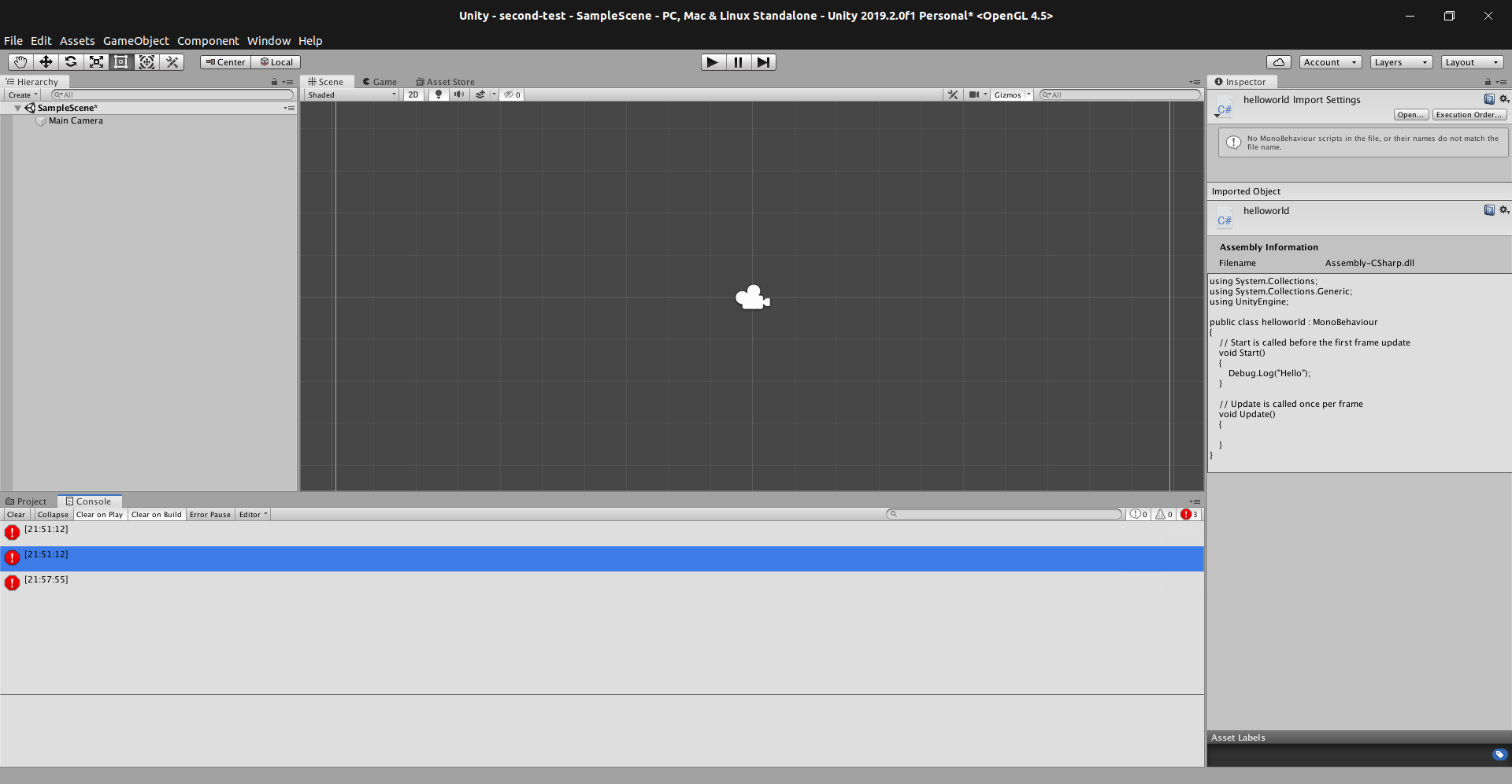This screenshot has width=1512, height=784.
Task: Select the Hand tool
Action: pyautogui.click(x=20, y=62)
